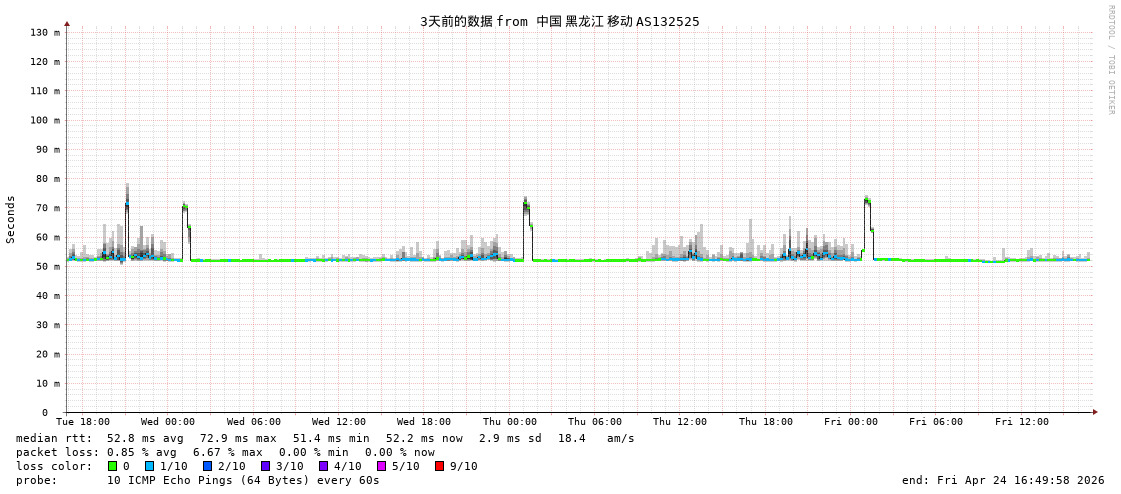Click the magenta 5/10 loss swatch

[x=381, y=466]
